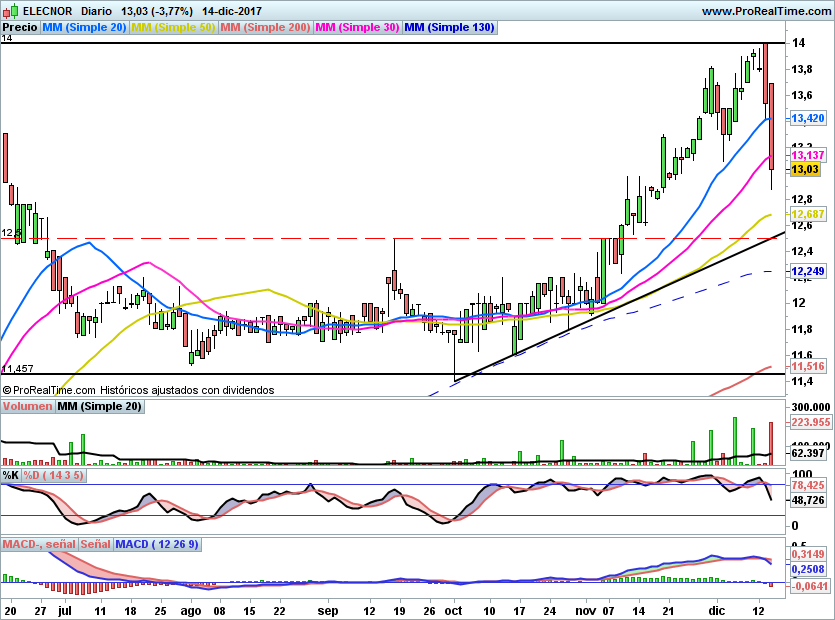The height and width of the screenshot is (620, 835).
Task: Open the MM (Simple 130) label
Action: click(449, 27)
